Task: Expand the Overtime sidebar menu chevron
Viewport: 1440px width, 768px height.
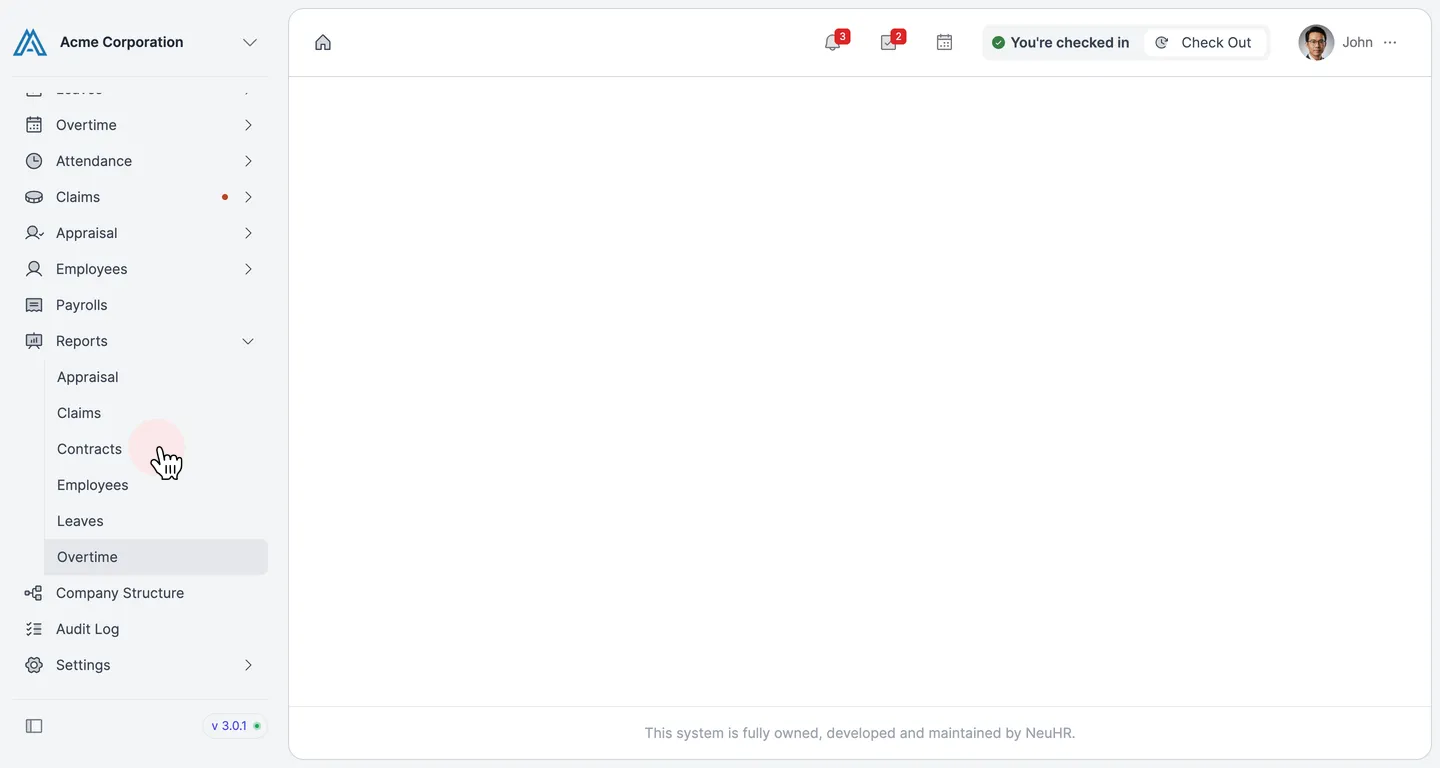Action: 248,125
